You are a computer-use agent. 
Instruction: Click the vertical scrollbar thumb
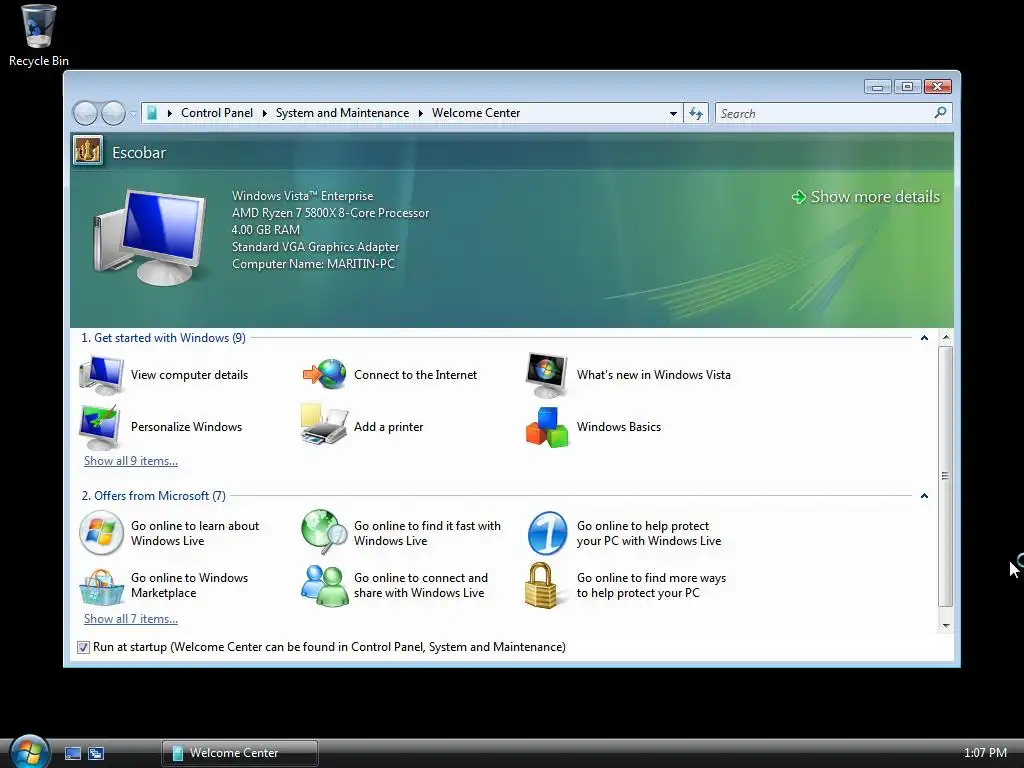[x=945, y=477]
